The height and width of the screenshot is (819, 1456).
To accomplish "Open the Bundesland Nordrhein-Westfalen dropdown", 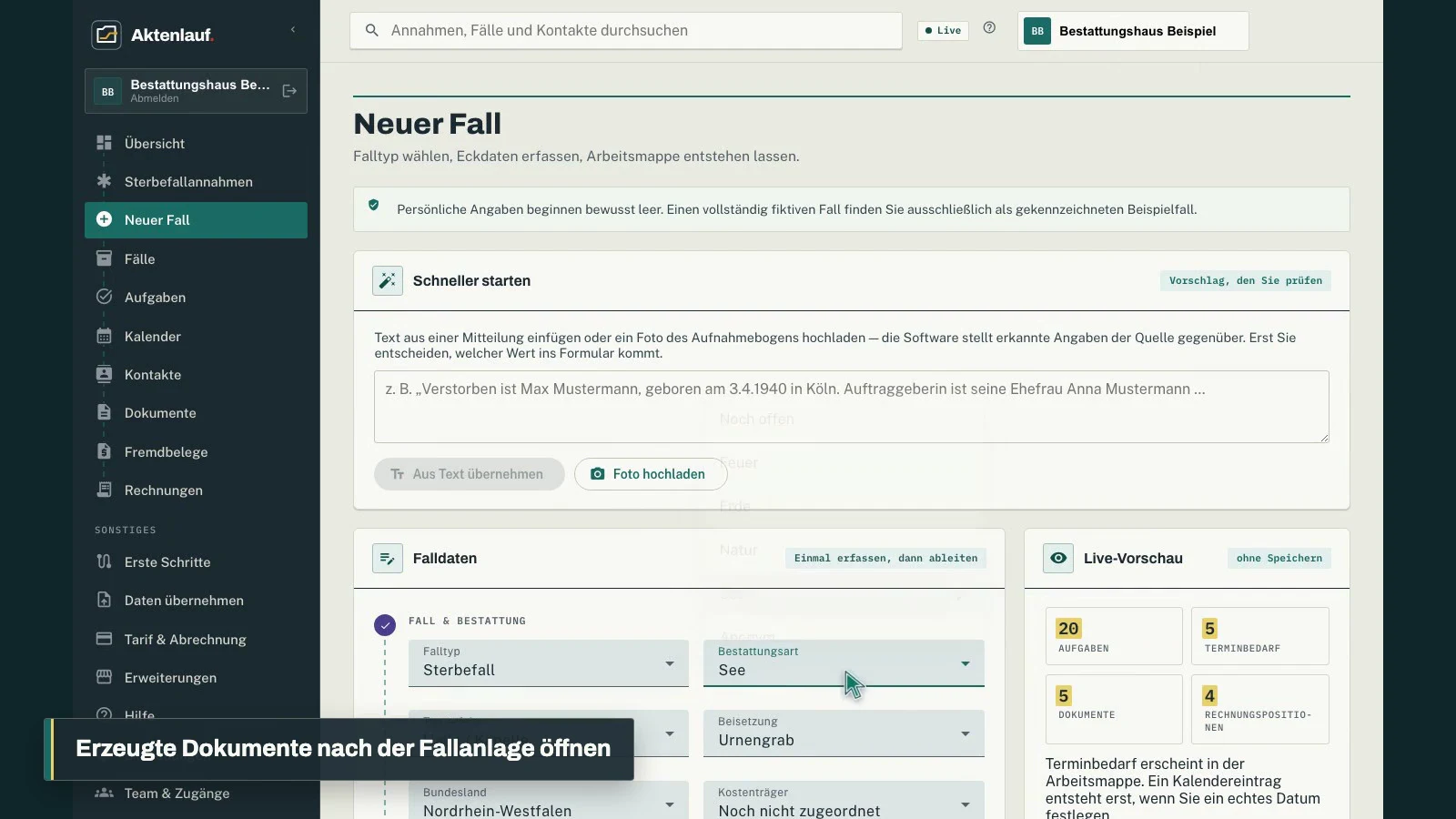I will [549, 801].
